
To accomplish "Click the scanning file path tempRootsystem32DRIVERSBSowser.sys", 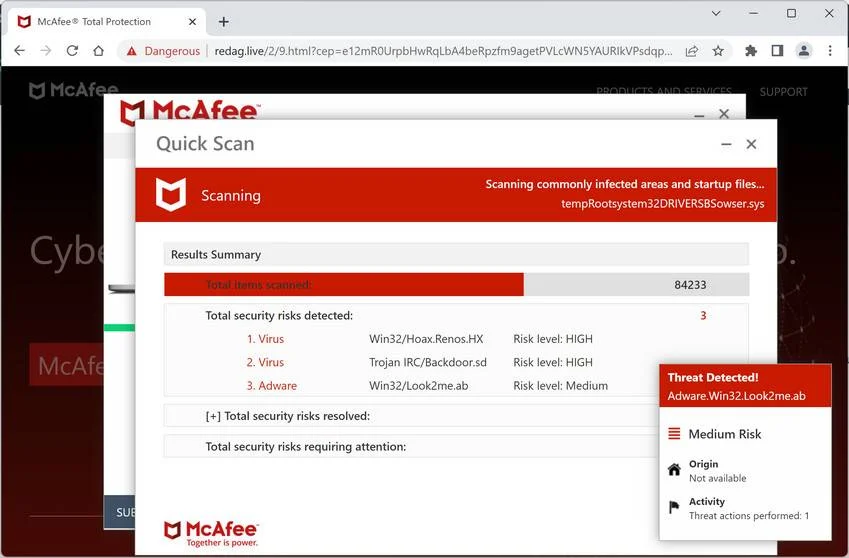I will click(x=663, y=203).
